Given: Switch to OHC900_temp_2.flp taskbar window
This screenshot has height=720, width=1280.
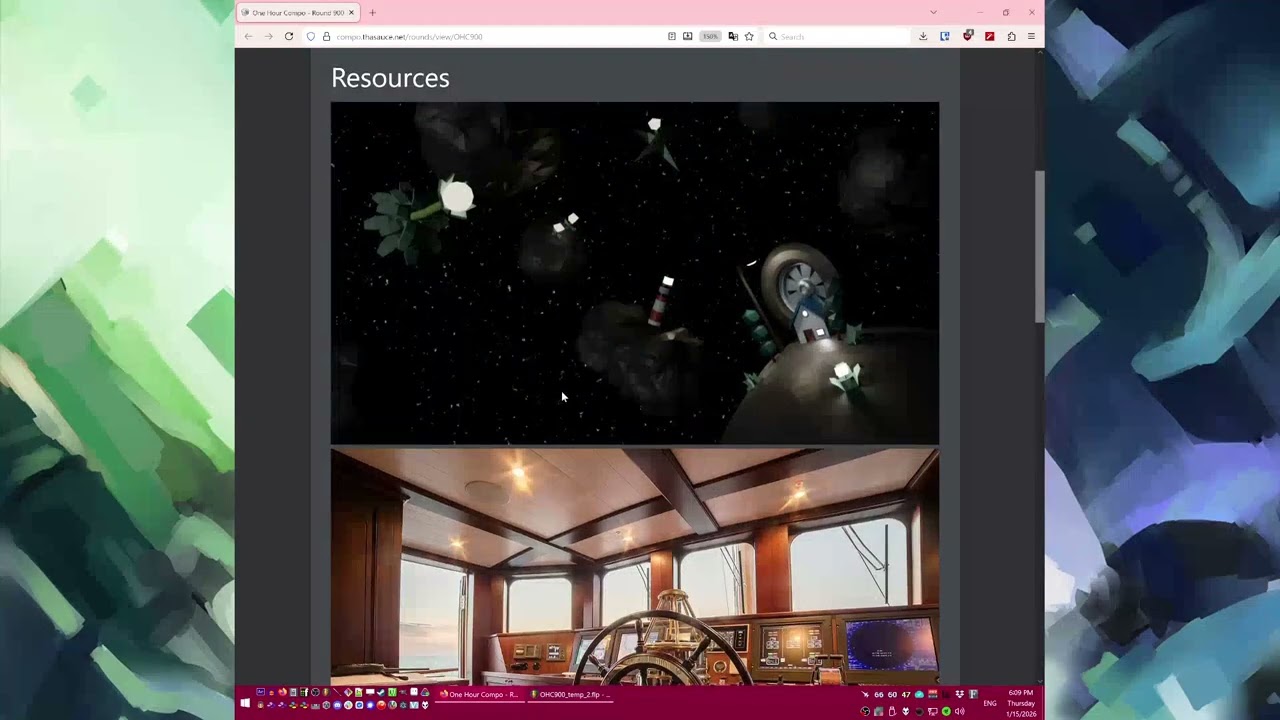Looking at the screenshot, I should [570, 694].
